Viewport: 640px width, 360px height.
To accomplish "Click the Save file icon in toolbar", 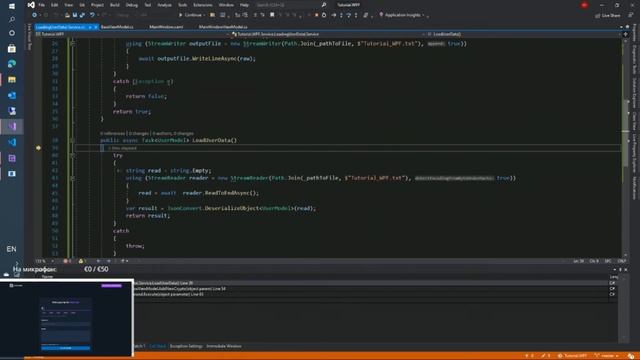I will pos(75,15).
